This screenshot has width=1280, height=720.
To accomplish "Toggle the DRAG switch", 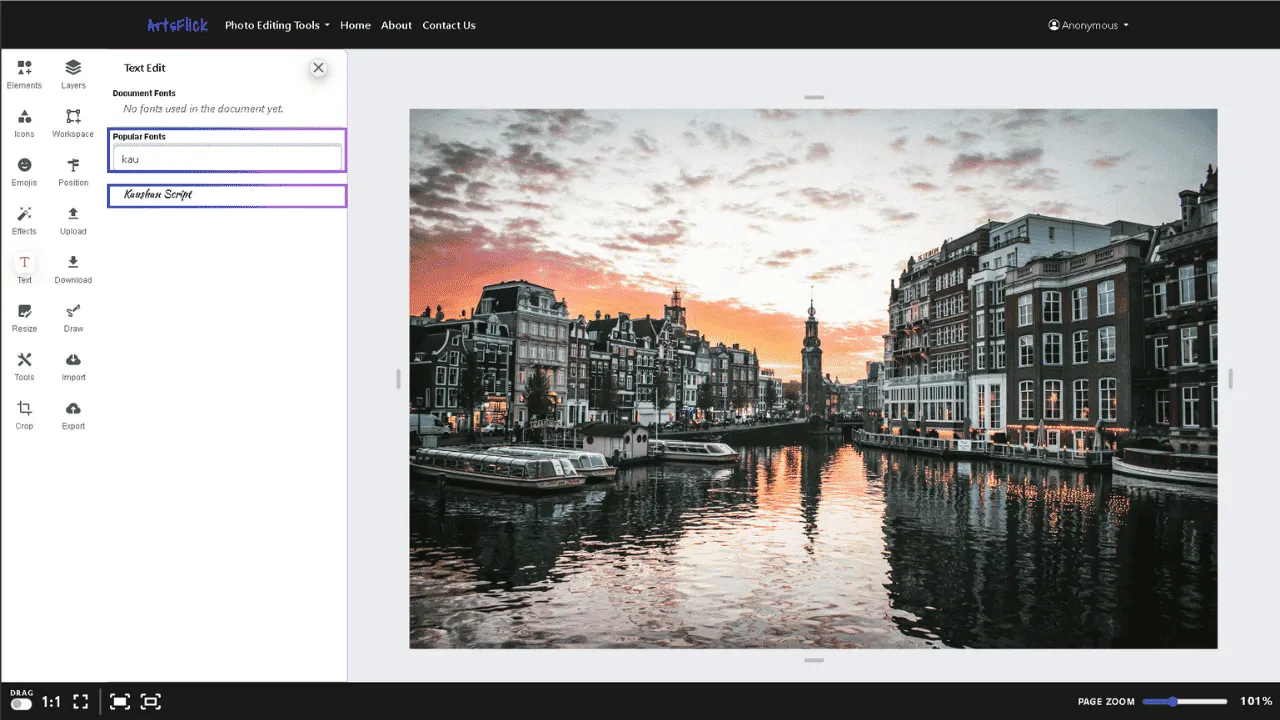I will coord(21,704).
